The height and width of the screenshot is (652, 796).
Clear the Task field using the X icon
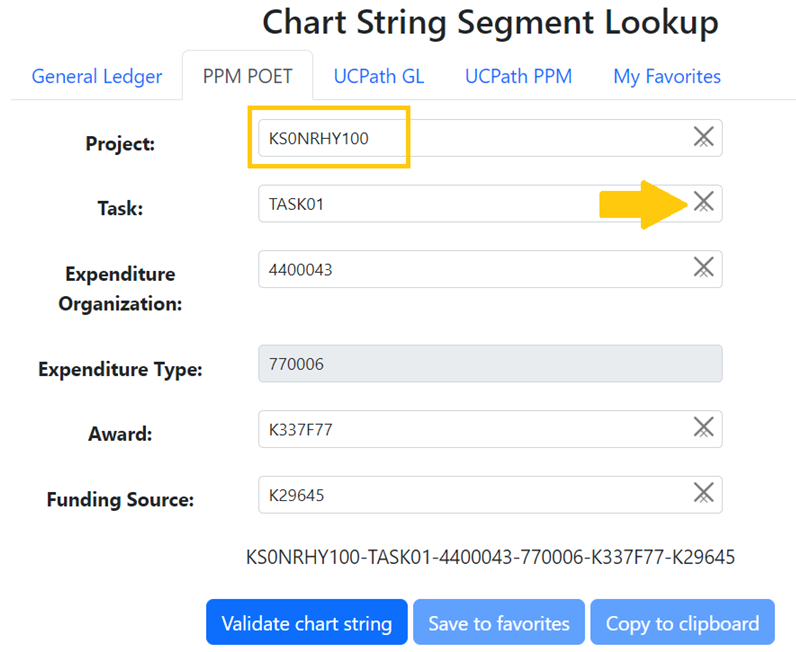pos(703,203)
